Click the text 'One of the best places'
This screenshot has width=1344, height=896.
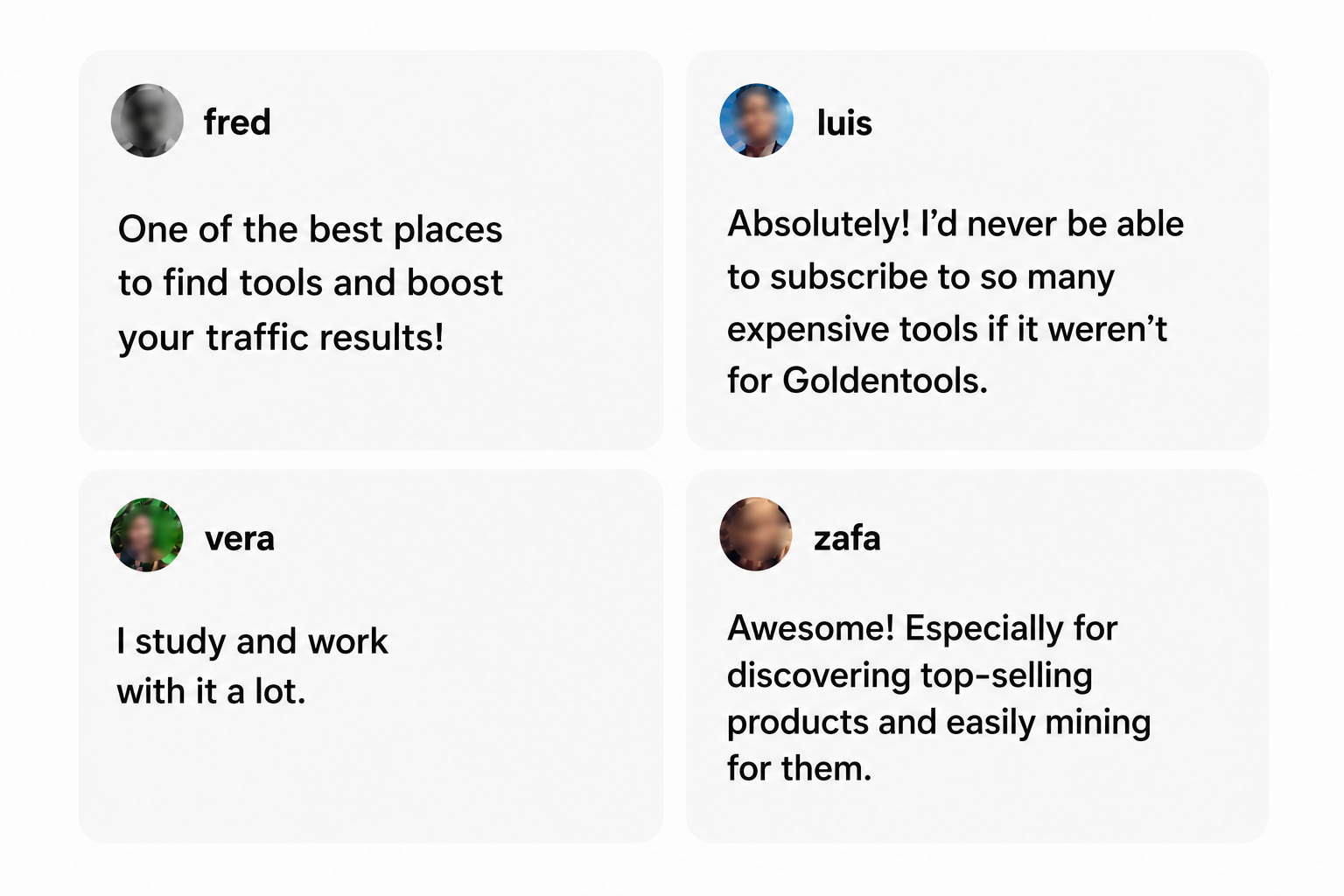point(311,230)
